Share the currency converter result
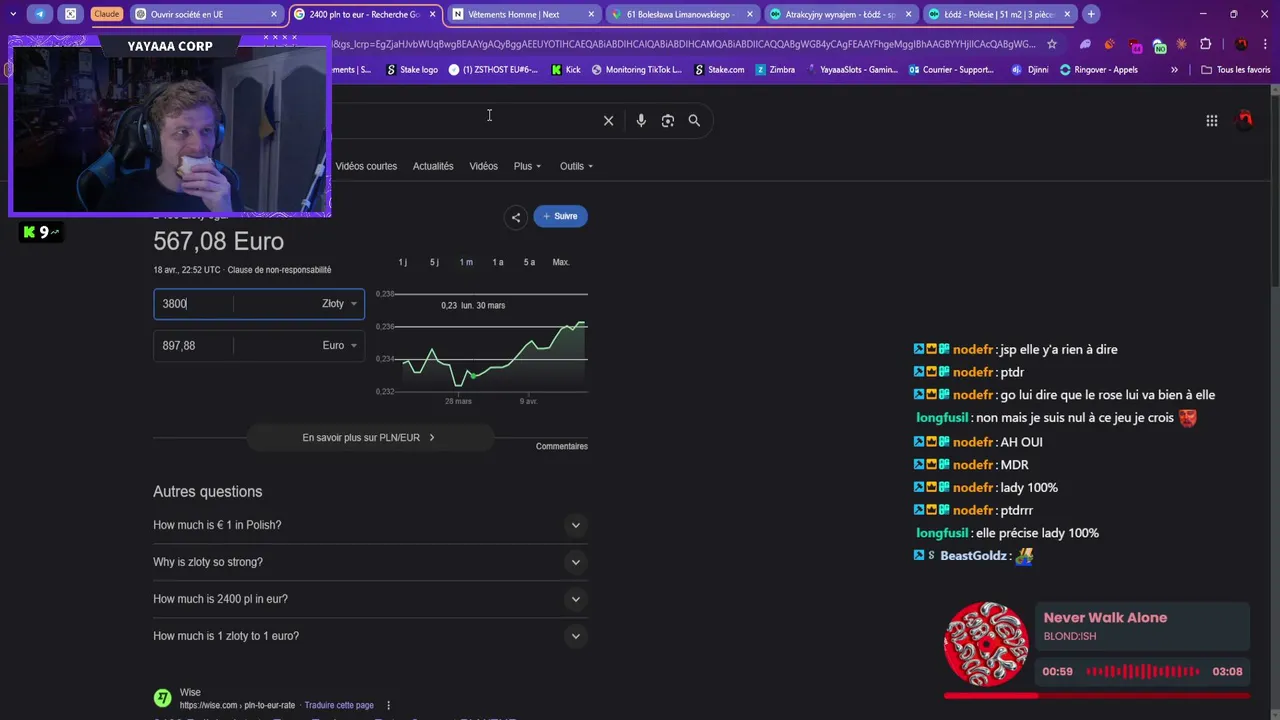Screen dimensions: 1280x720 point(515,216)
